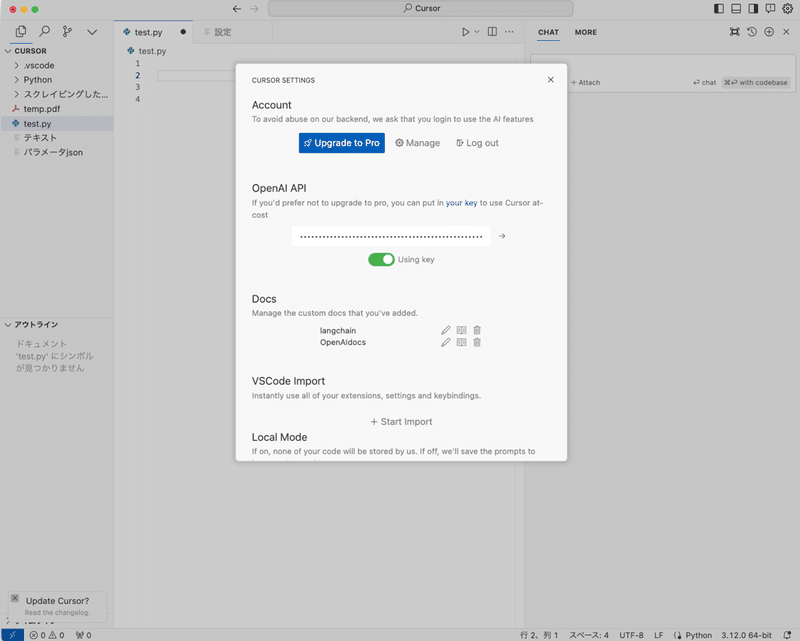Dismiss the Update Cursor notification

(15, 598)
